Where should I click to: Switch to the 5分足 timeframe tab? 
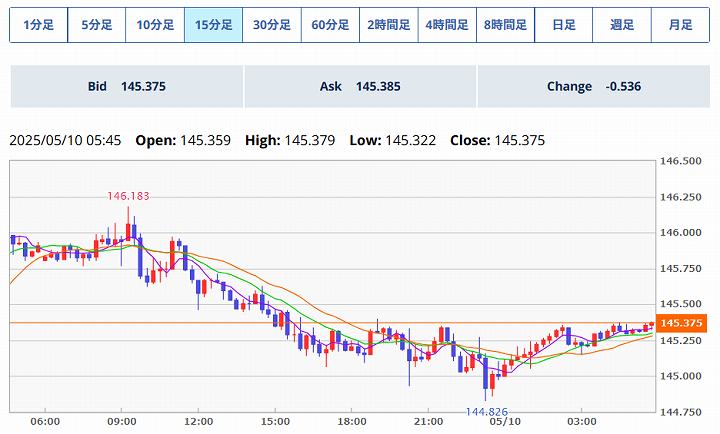97,25
